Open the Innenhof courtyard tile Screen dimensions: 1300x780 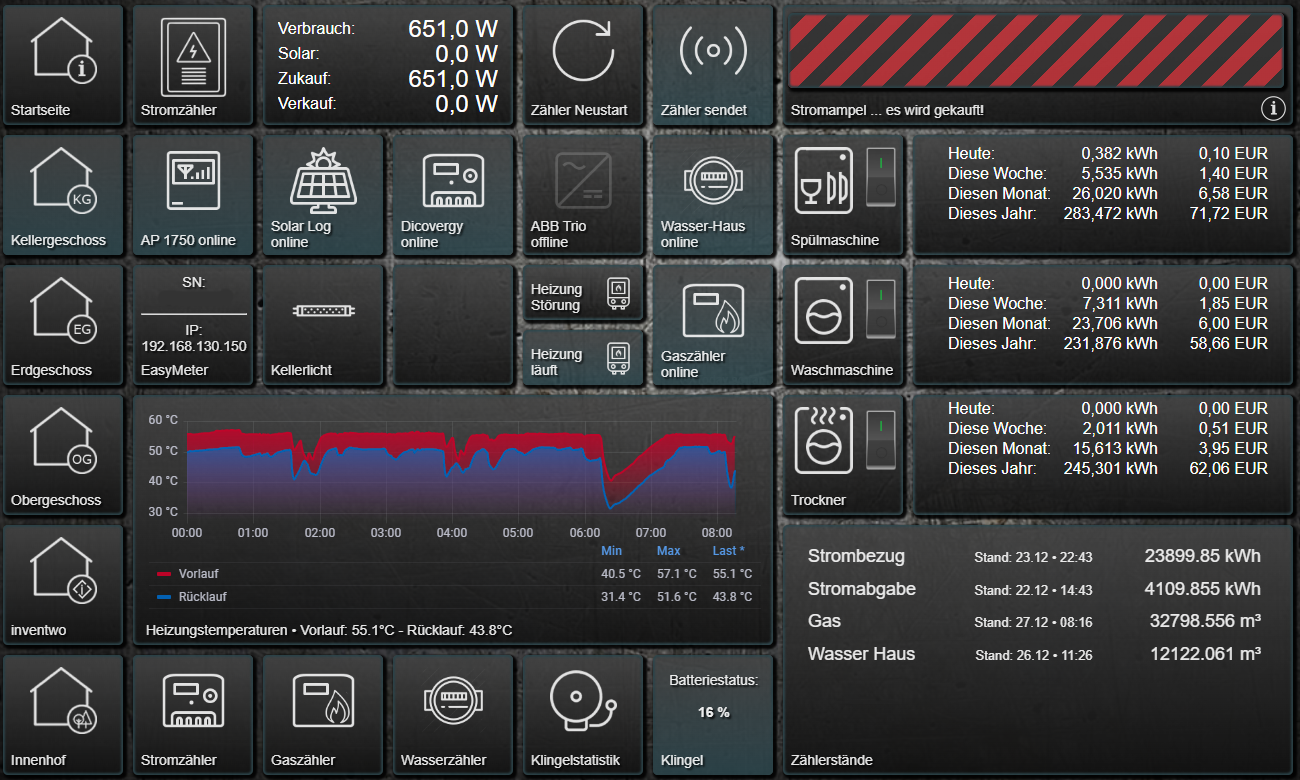click(x=63, y=715)
